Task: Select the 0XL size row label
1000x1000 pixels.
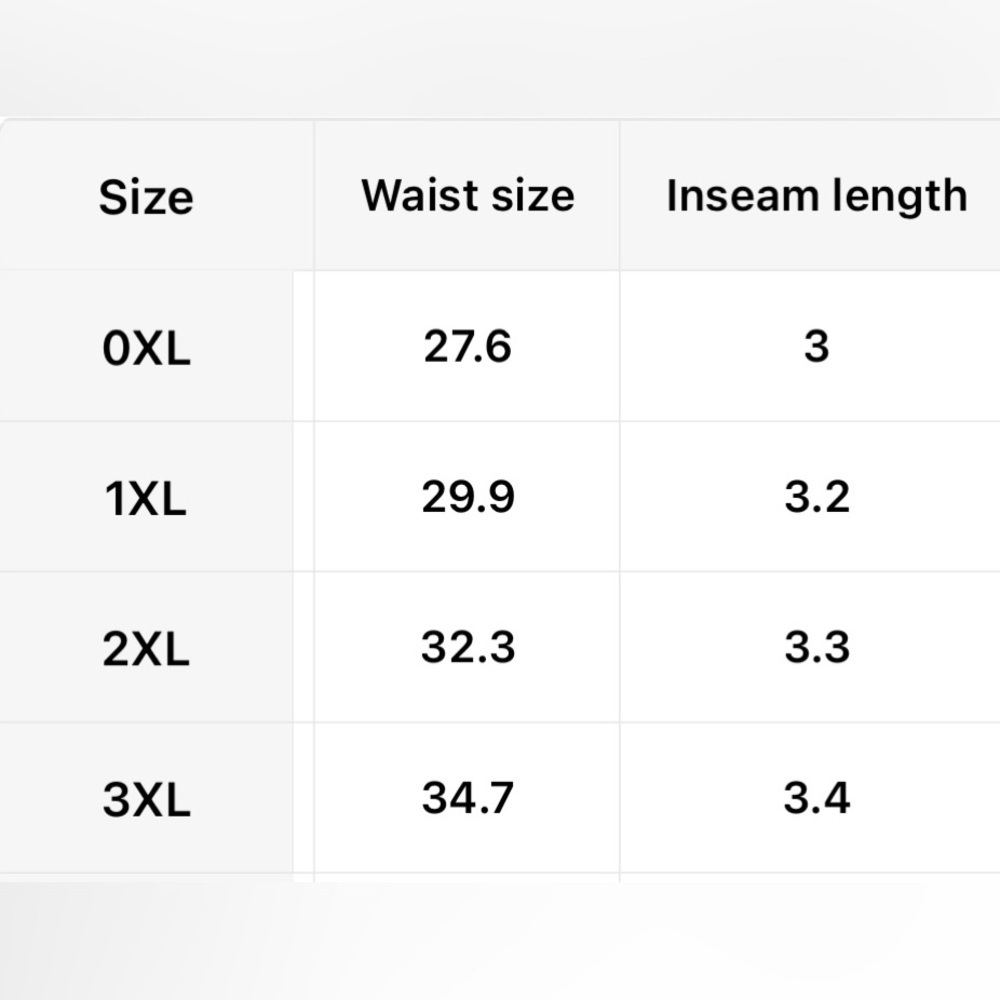Action: (146, 349)
